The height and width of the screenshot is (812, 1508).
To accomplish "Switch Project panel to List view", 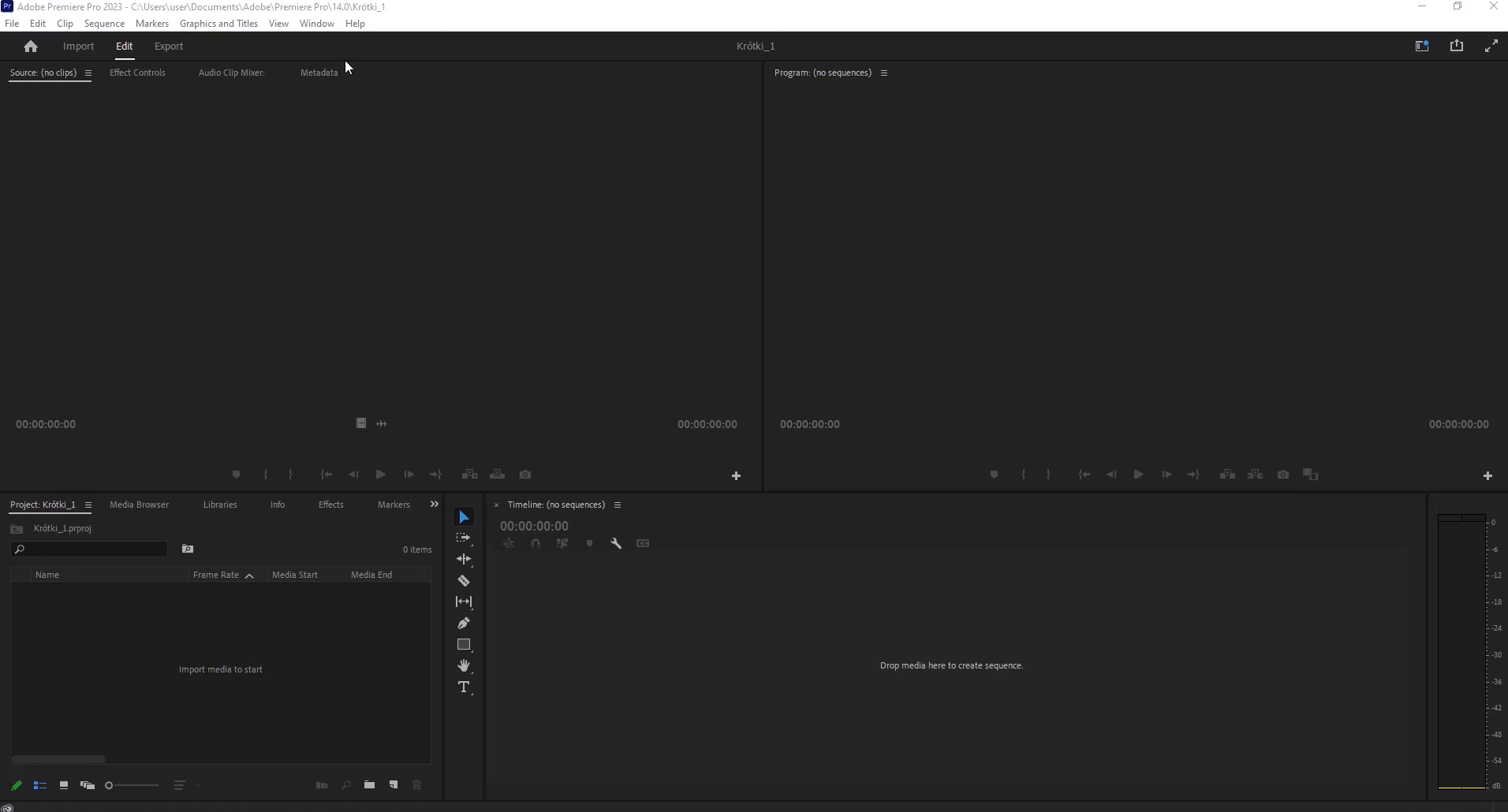I will (40, 785).
